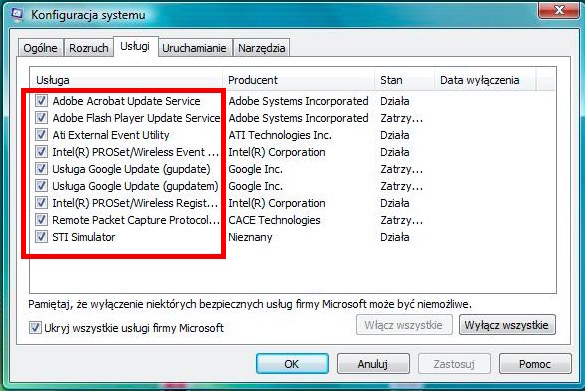585x391 pixels.
Task: Click the OK button
Action: tap(292, 363)
